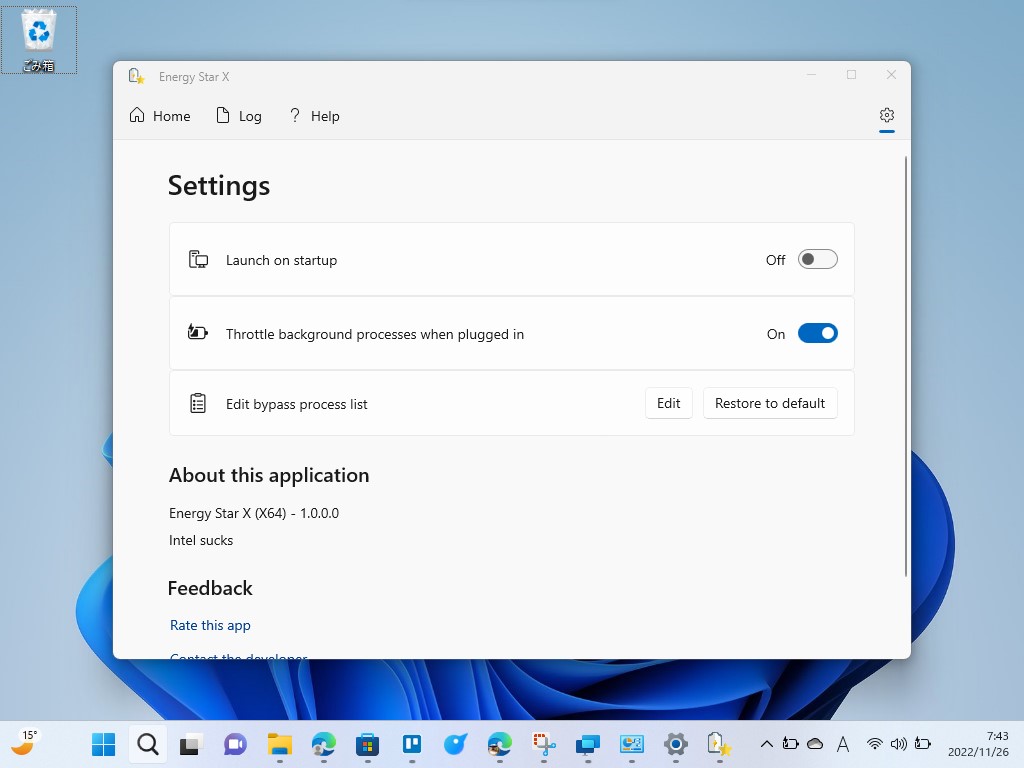Open Trello from taskbar
This screenshot has height=768, width=1024.
tap(411, 744)
